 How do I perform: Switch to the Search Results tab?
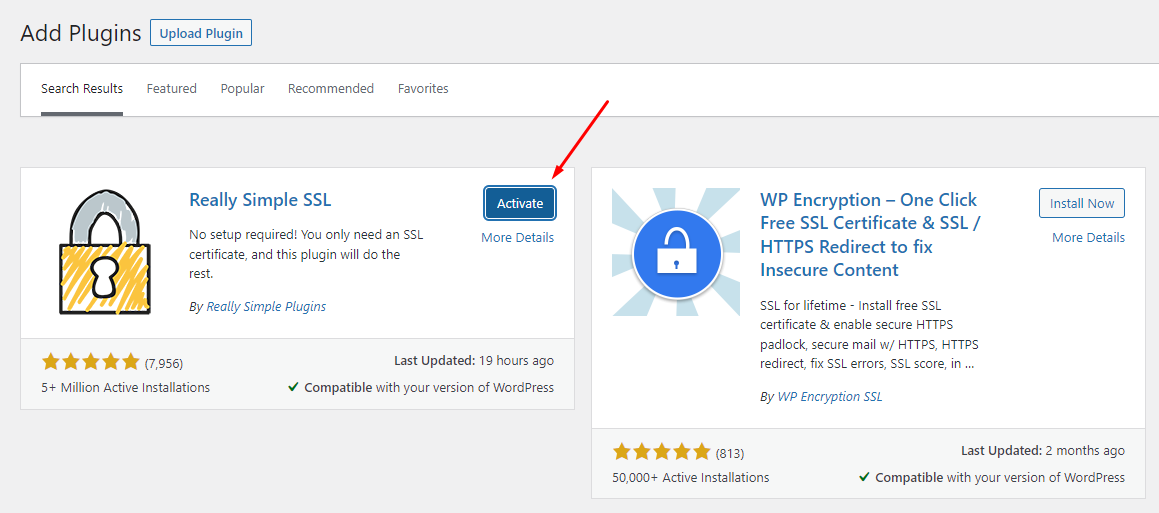[82, 89]
